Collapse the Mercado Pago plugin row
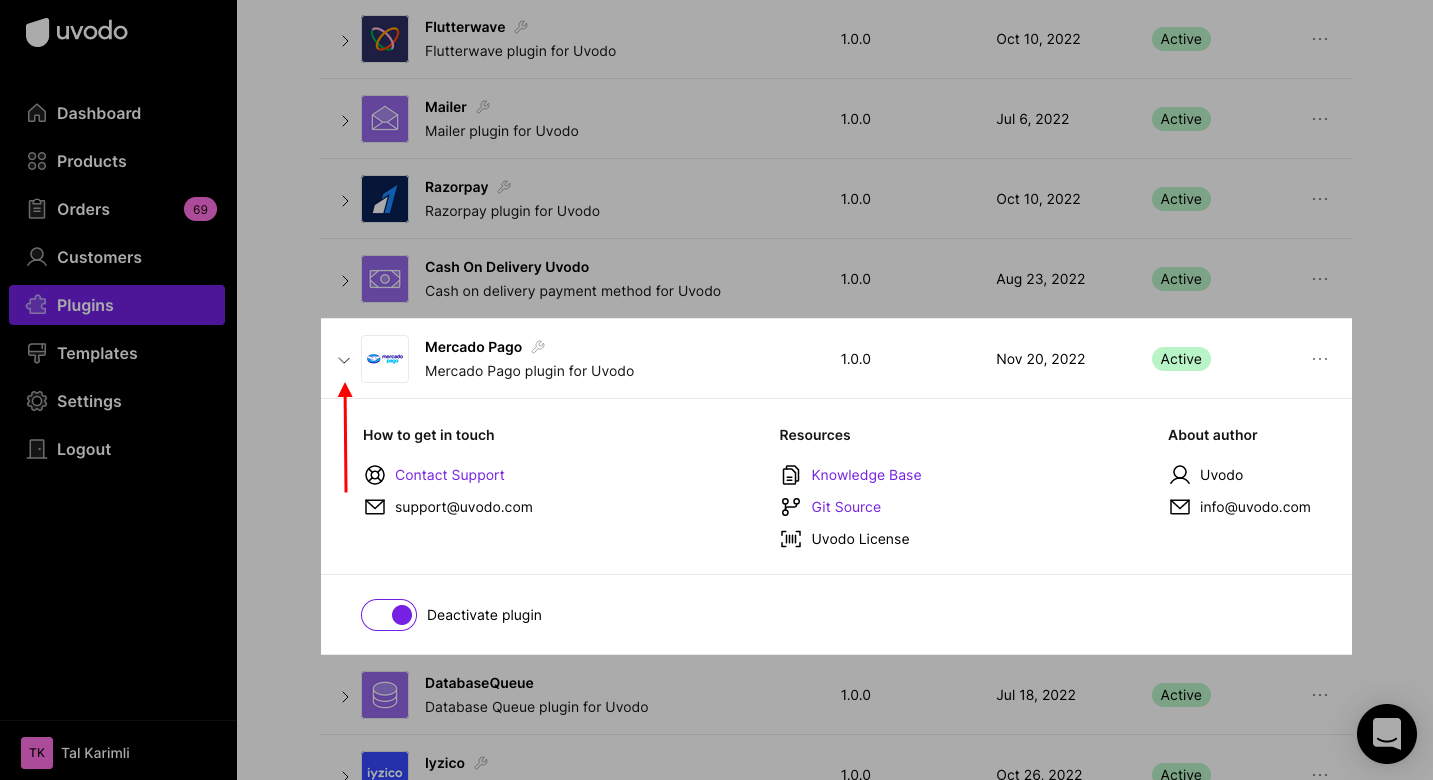The width and height of the screenshot is (1433, 780). click(345, 360)
